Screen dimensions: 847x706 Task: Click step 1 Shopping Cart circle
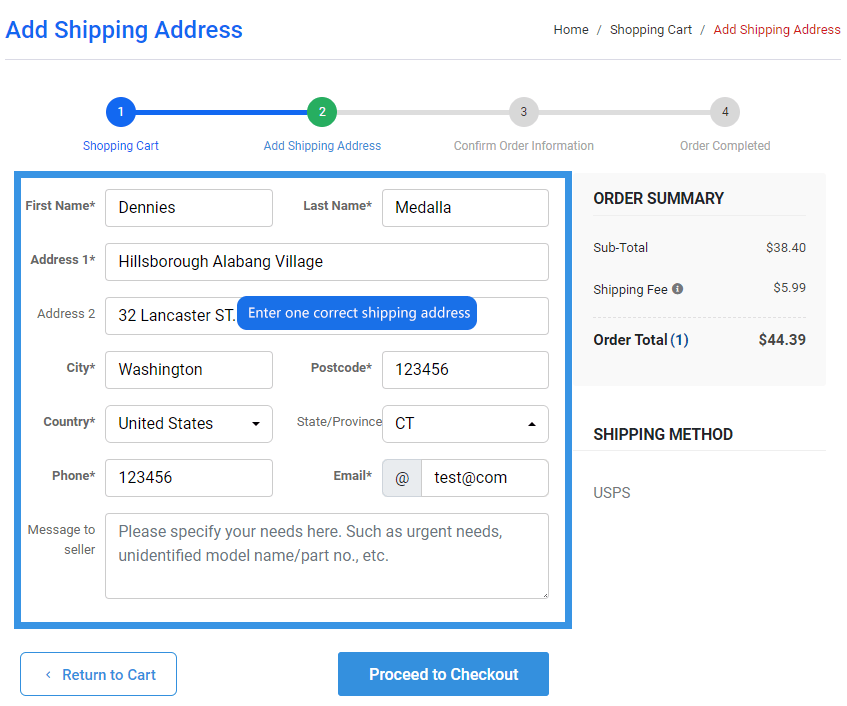tap(120, 112)
